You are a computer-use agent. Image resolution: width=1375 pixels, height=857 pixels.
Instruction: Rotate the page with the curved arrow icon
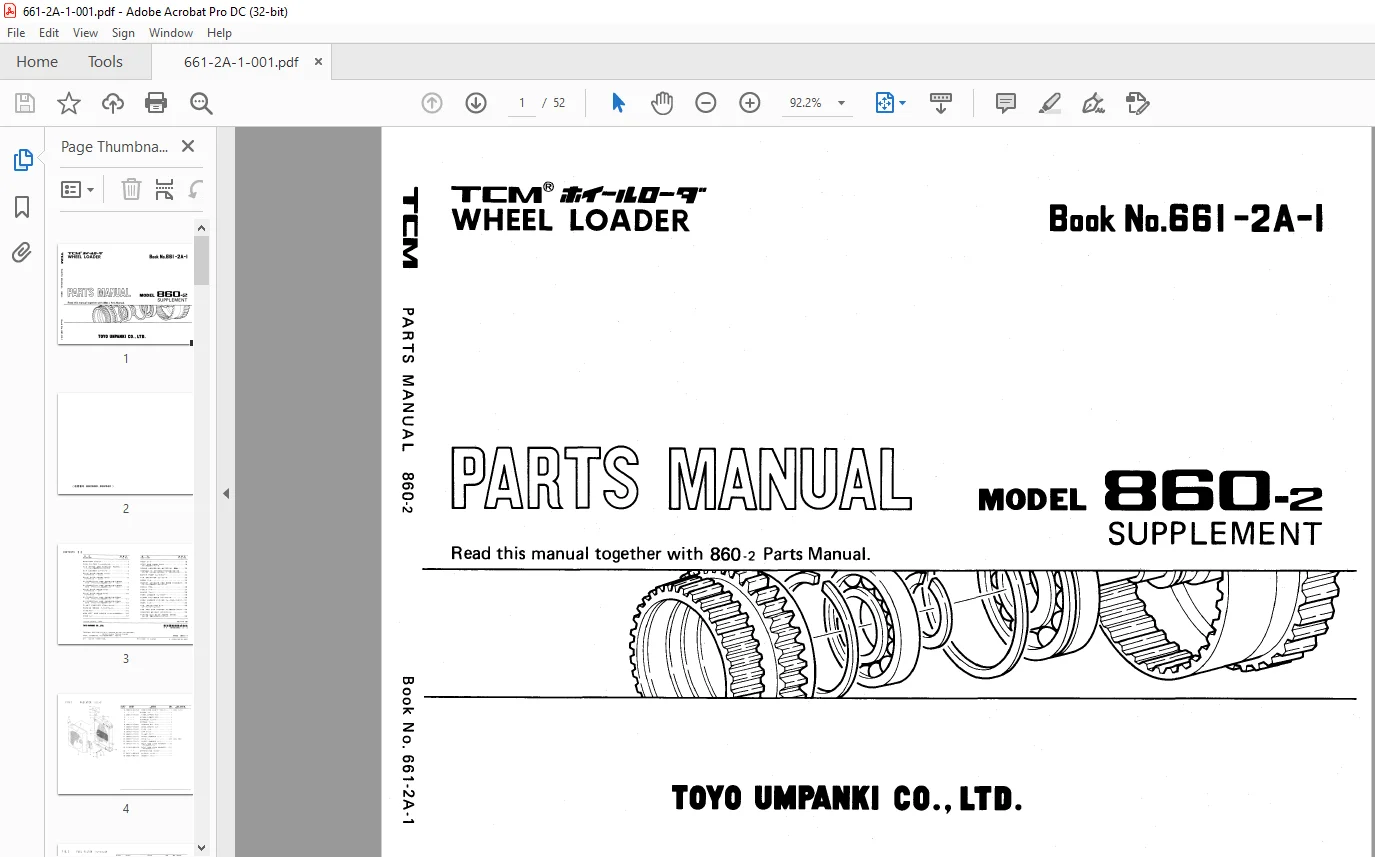(x=196, y=189)
